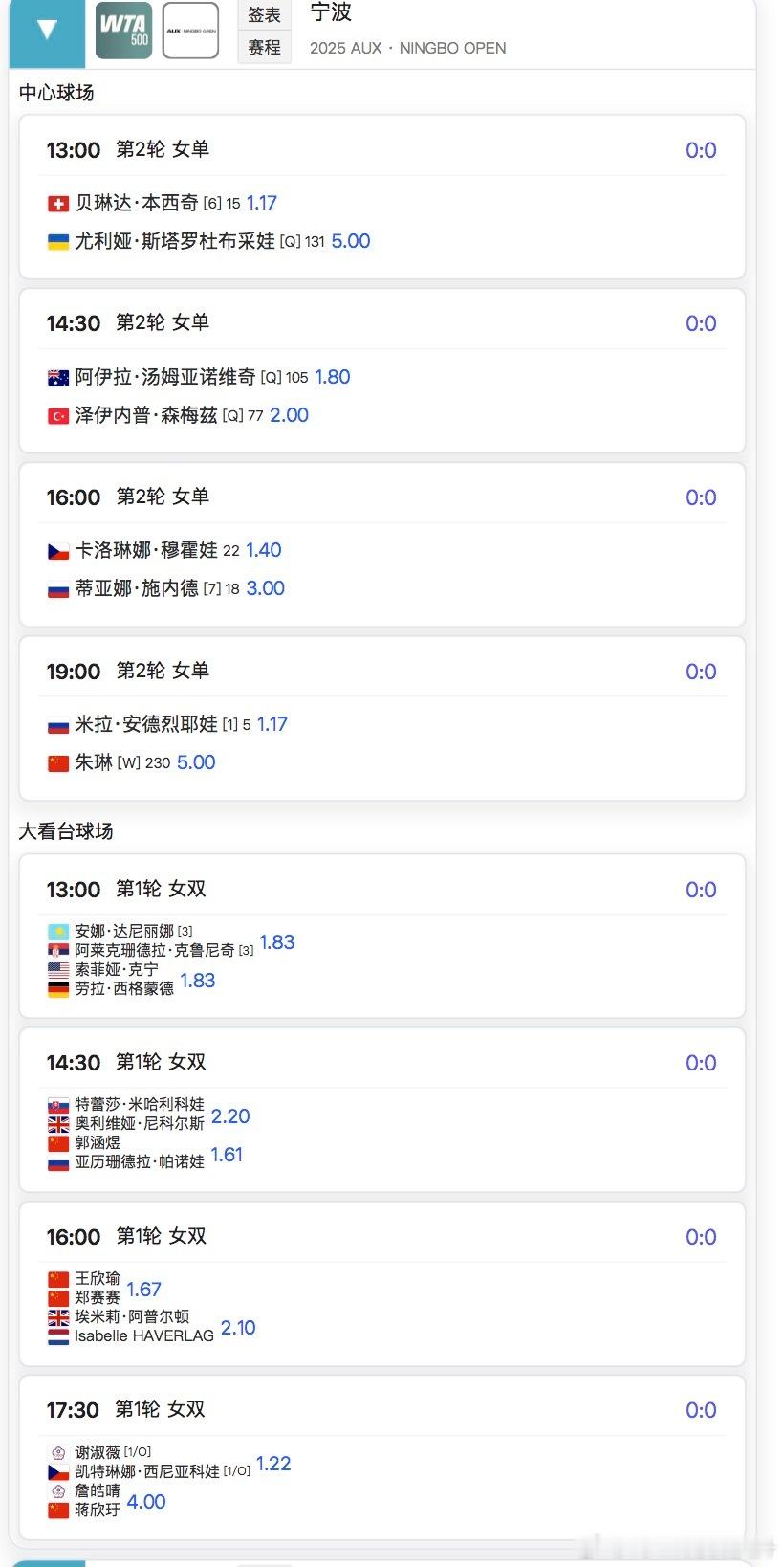This screenshot has width=784, height=1567.
Task: Click the WTA 500 logo icon
Action: pyautogui.click(x=124, y=31)
